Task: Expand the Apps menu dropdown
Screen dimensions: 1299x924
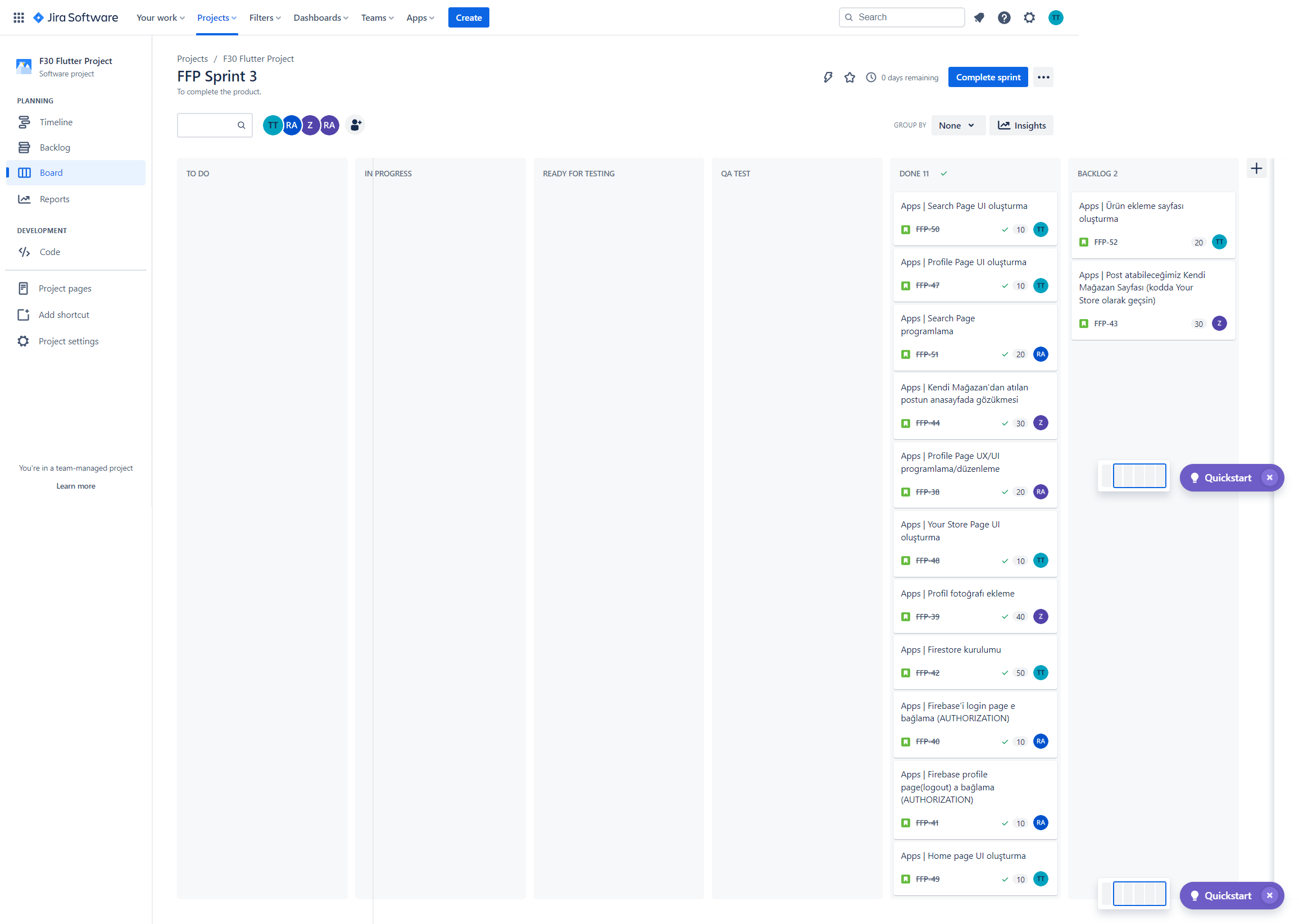Action: pos(419,17)
